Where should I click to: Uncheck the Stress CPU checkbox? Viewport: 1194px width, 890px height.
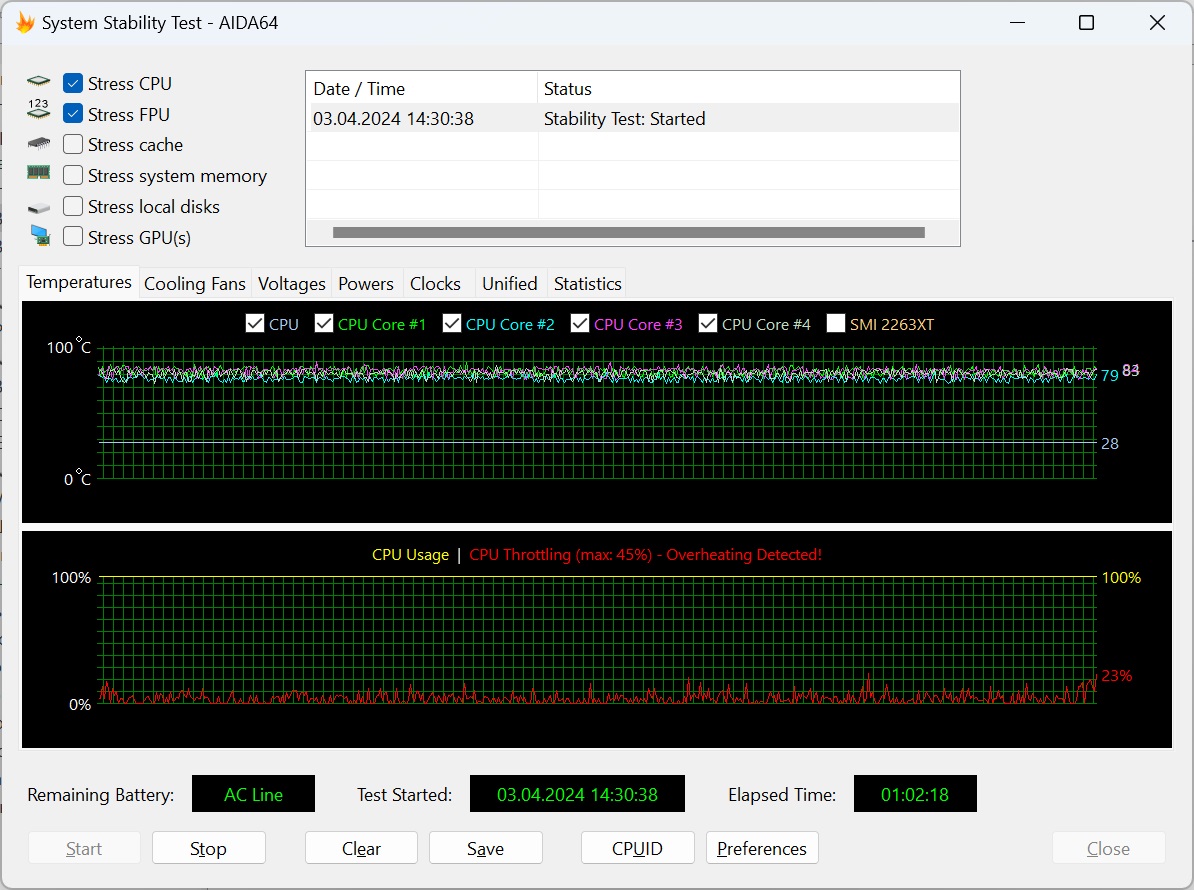(x=73, y=83)
